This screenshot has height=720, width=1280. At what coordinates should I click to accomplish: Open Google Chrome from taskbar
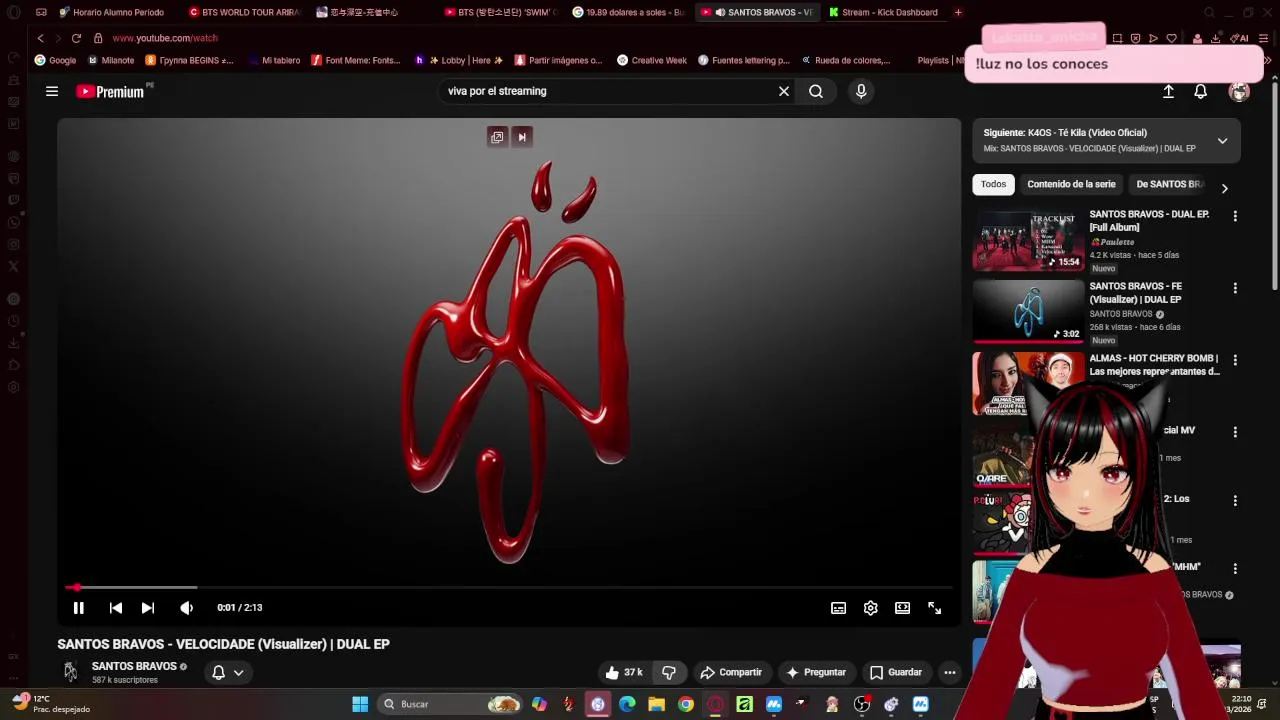[685, 704]
